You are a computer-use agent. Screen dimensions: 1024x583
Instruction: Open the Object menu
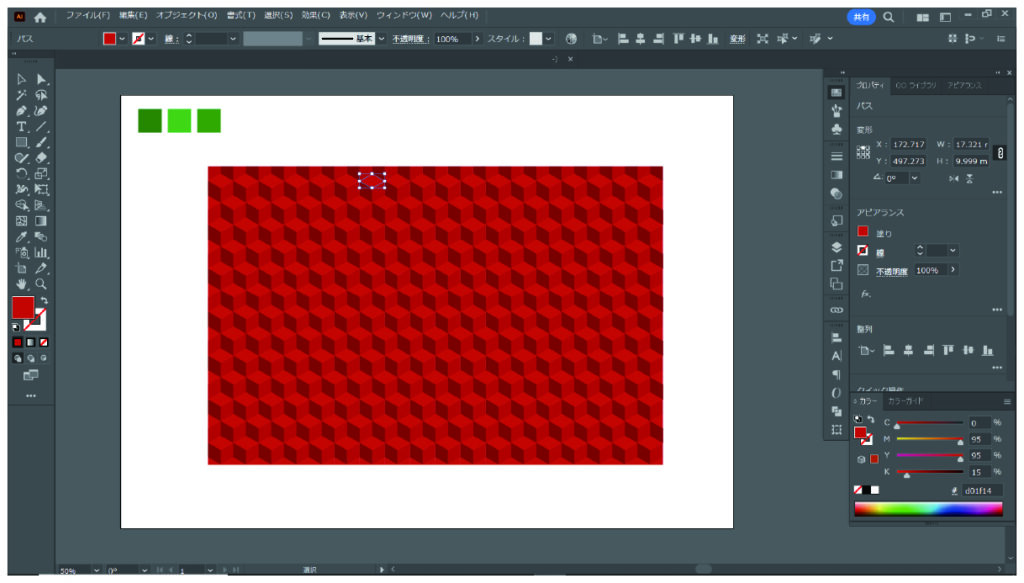click(x=186, y=15)
